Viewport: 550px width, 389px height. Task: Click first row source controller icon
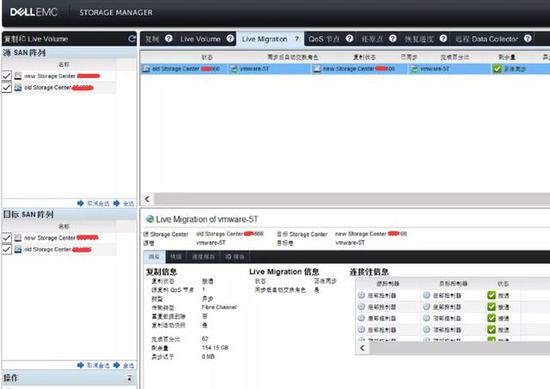[361, 295]
